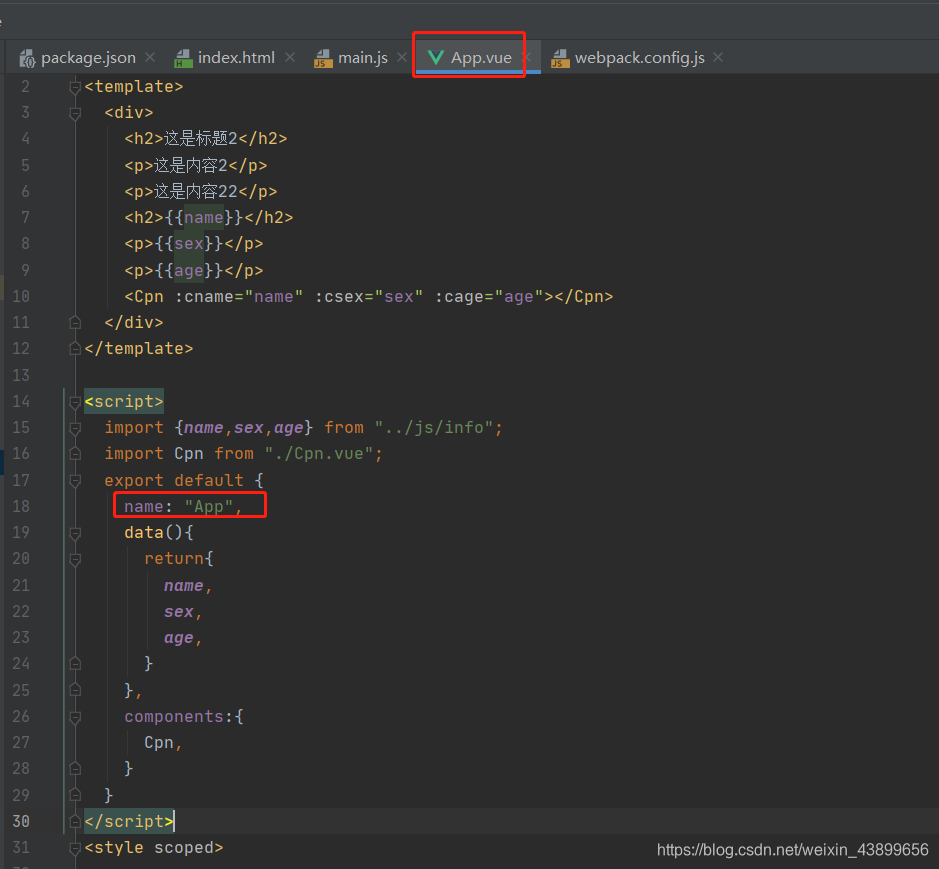Click line number 10 in the gutter

click(x=21, y=296)
